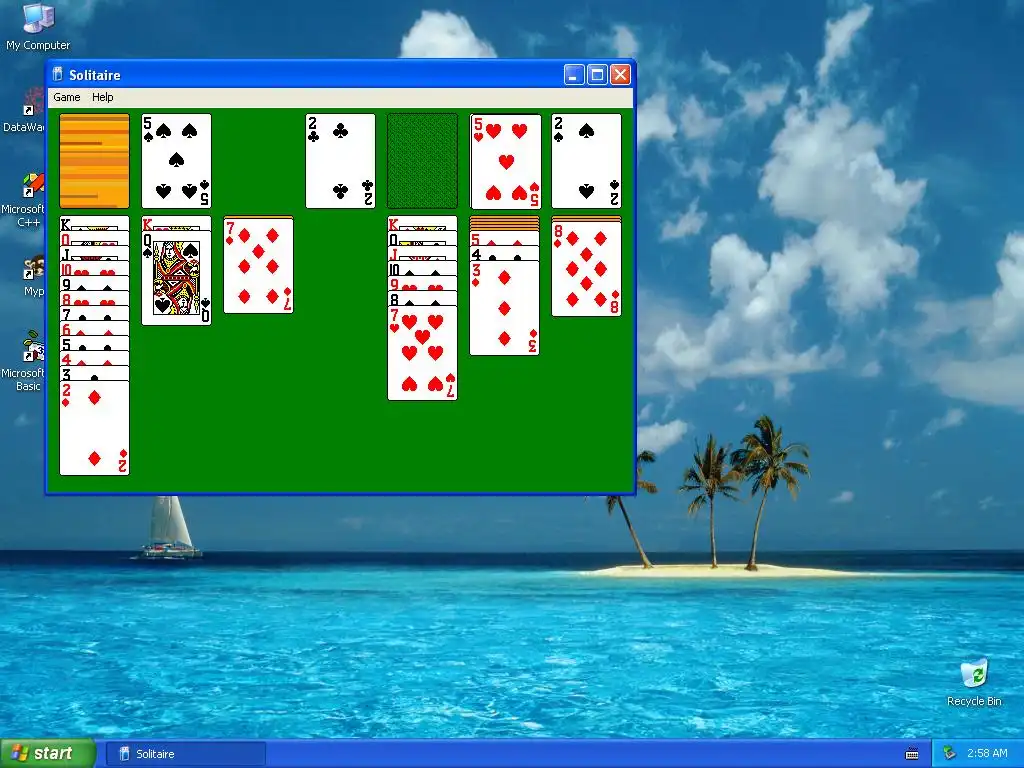Viewport: 1024px width, 768px height.
Task: Click the on-screen keyboard tray icon
Action: click(x=912, y=754)
